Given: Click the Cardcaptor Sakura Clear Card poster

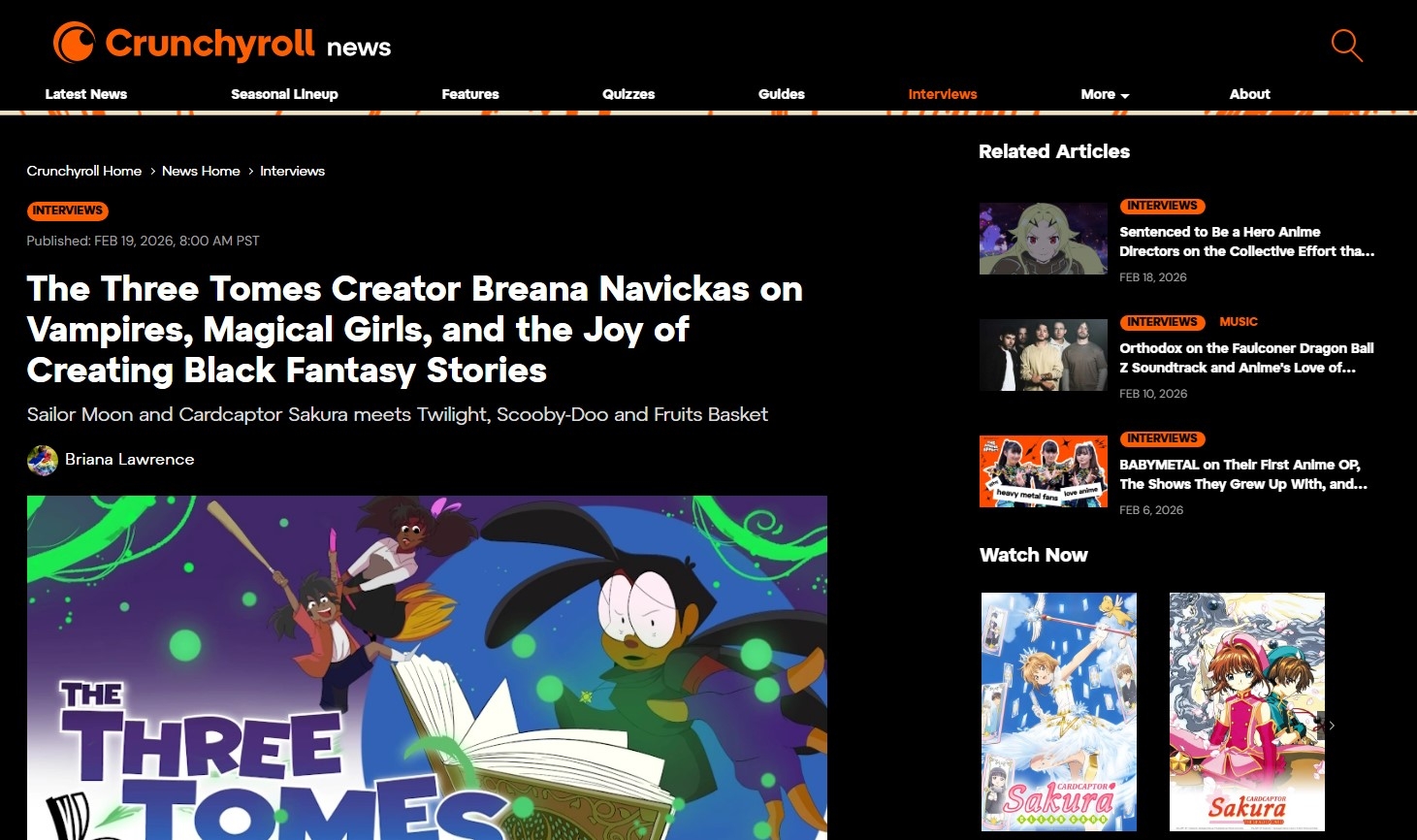Looking at the screenshot, I should pyautogui.click(x=1059, y=712).
